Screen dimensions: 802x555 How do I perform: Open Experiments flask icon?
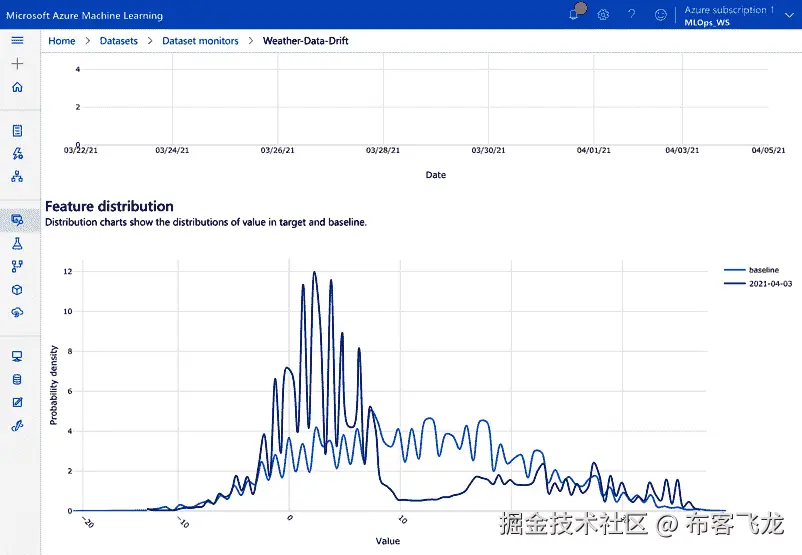[17, 243]
